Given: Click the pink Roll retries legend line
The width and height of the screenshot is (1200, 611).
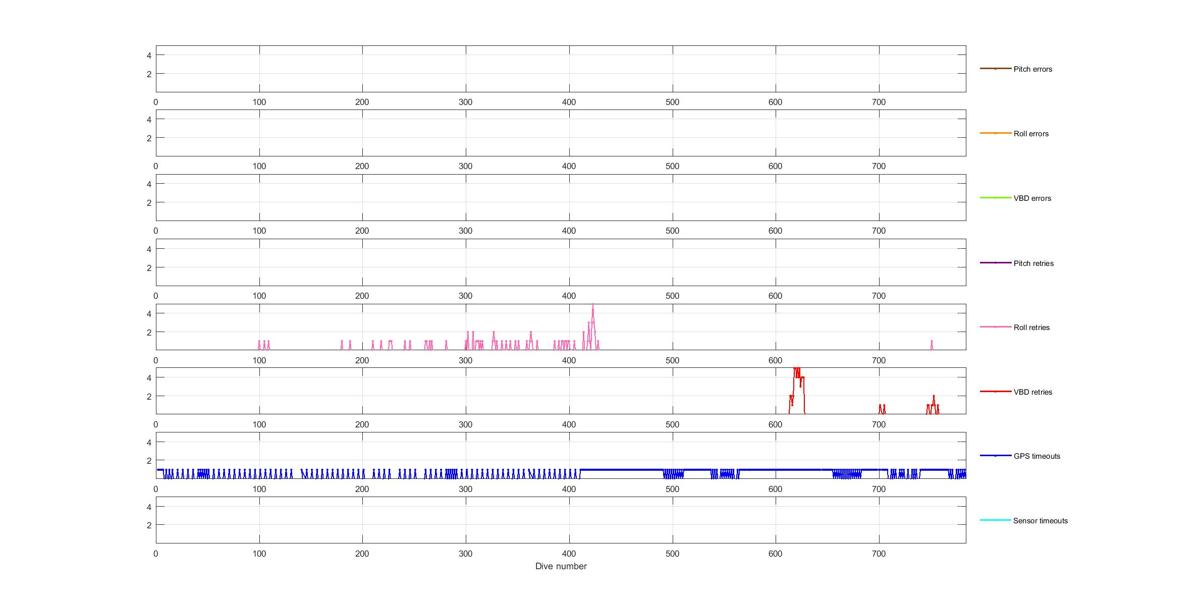Looking at the screenshot, I should coord(995,327).
